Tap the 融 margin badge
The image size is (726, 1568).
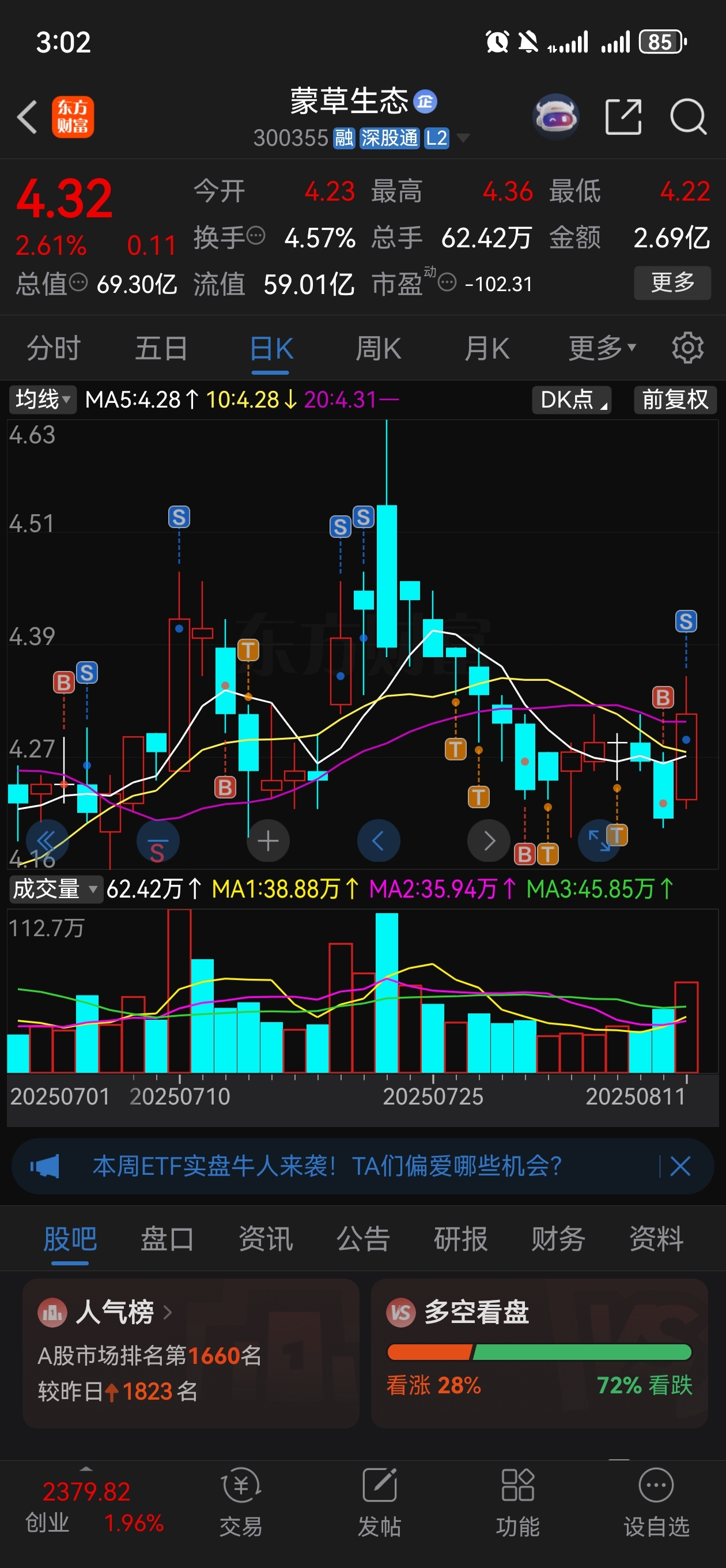(x=344, y=138)
